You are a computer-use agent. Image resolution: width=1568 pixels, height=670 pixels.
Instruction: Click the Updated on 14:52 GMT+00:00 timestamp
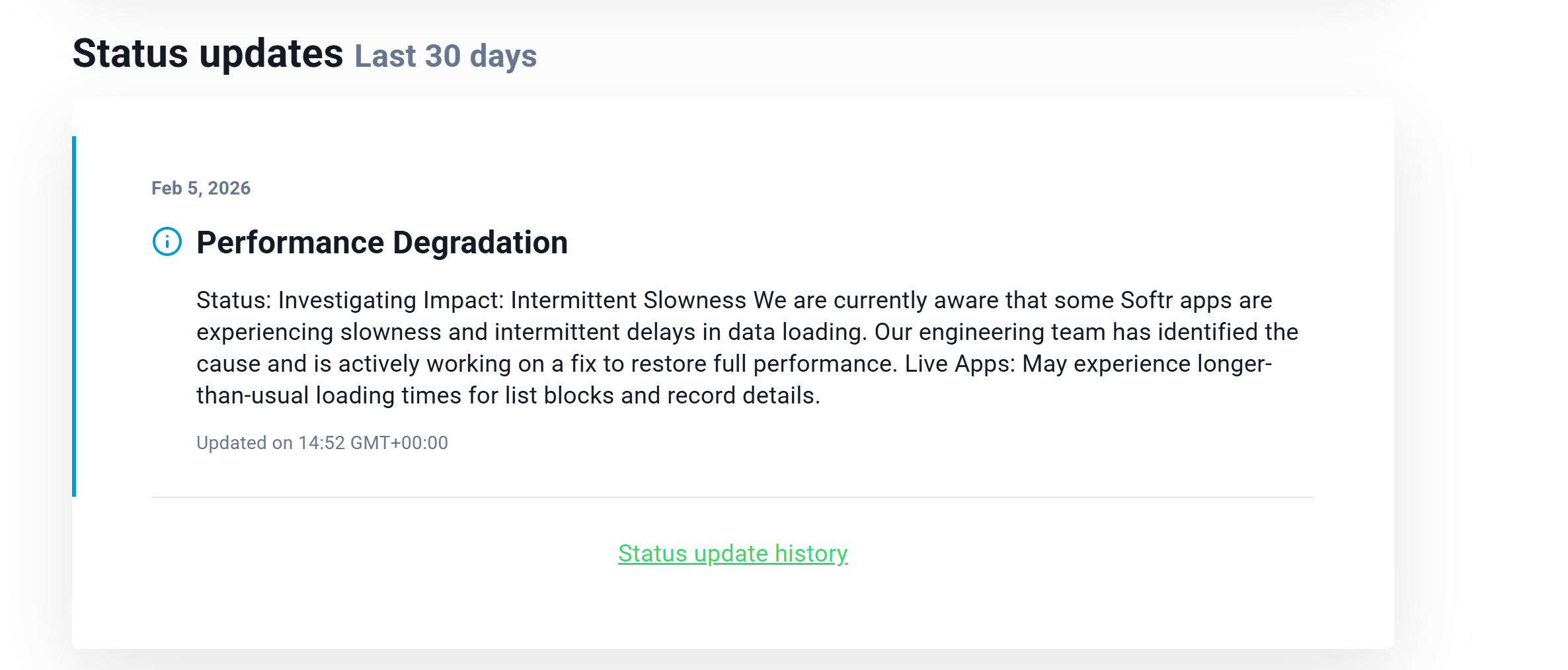[x=322, y=443]
